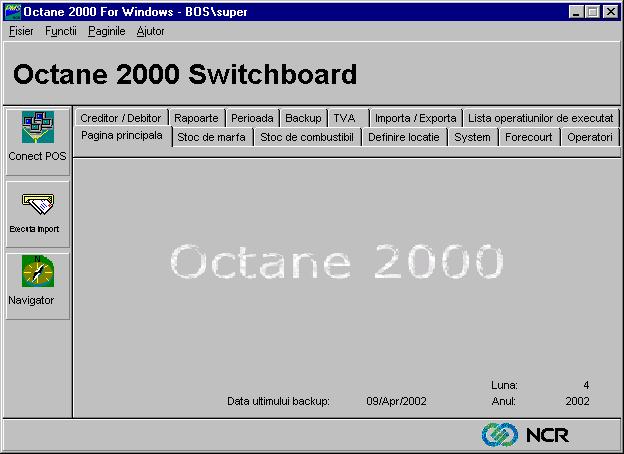Click the 'Luna:' label

coord(504,385)
